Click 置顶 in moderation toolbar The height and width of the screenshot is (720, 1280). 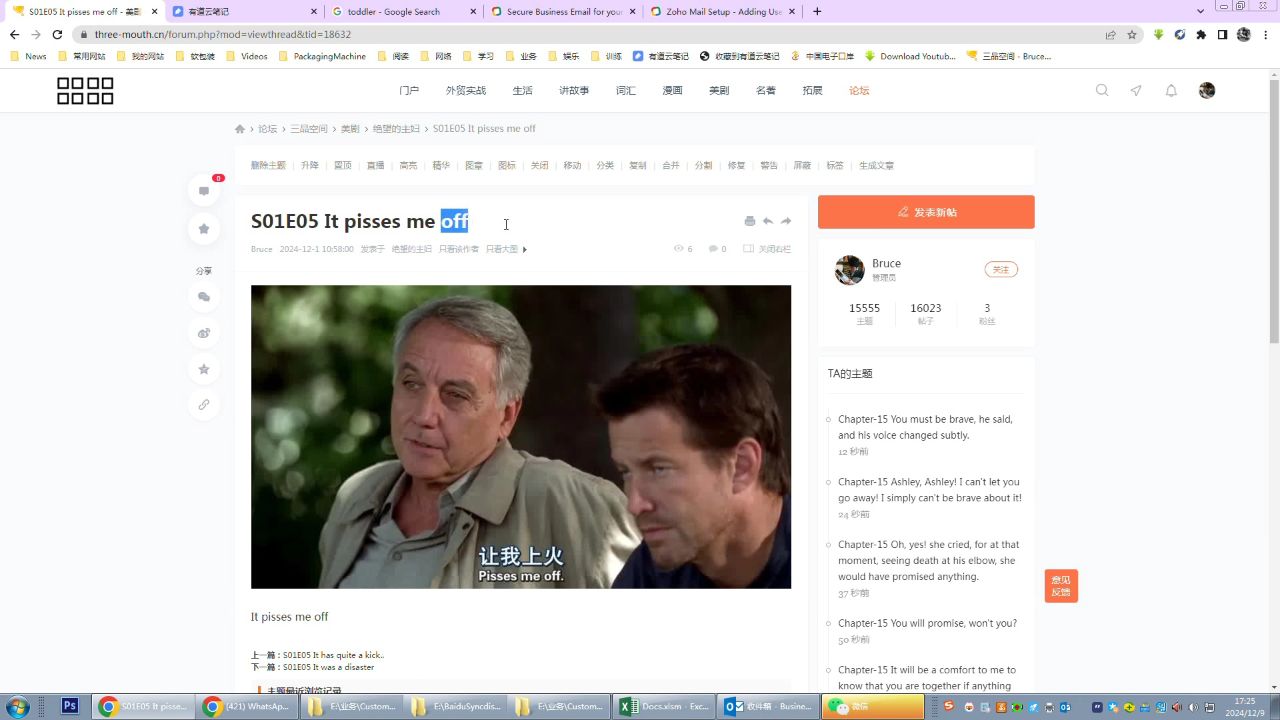click(x=343, y=166)
